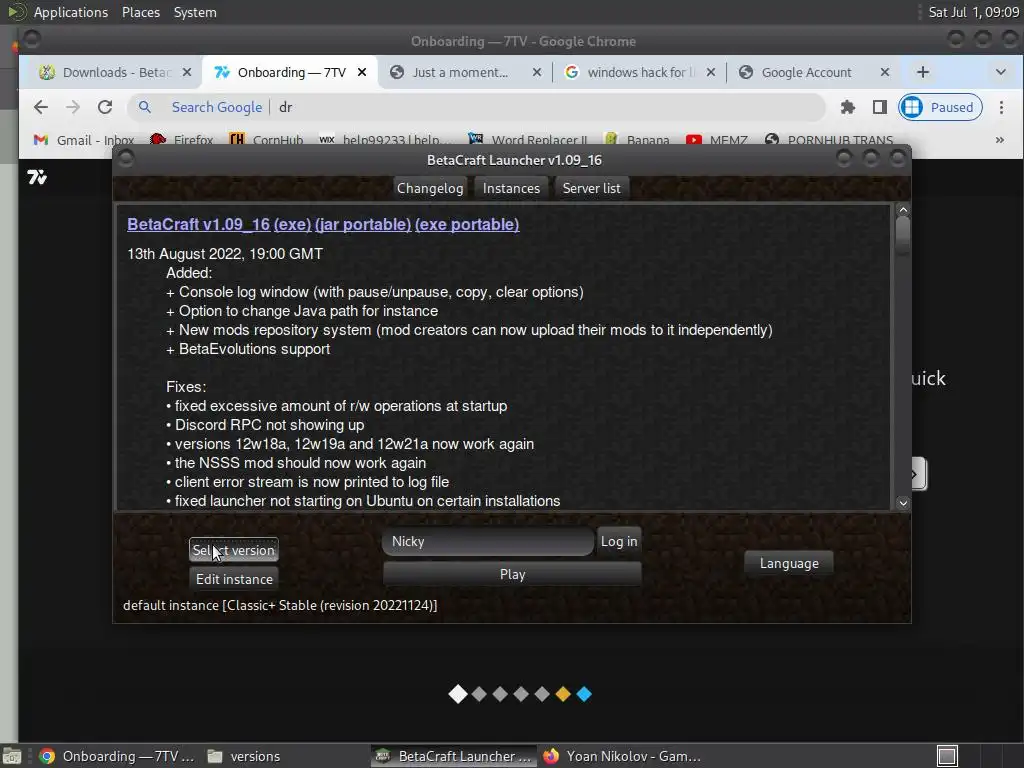Viewport: 1024px width, 768px height.
Task: Close the Downloads - Betacraft tab
Action: 187,72
